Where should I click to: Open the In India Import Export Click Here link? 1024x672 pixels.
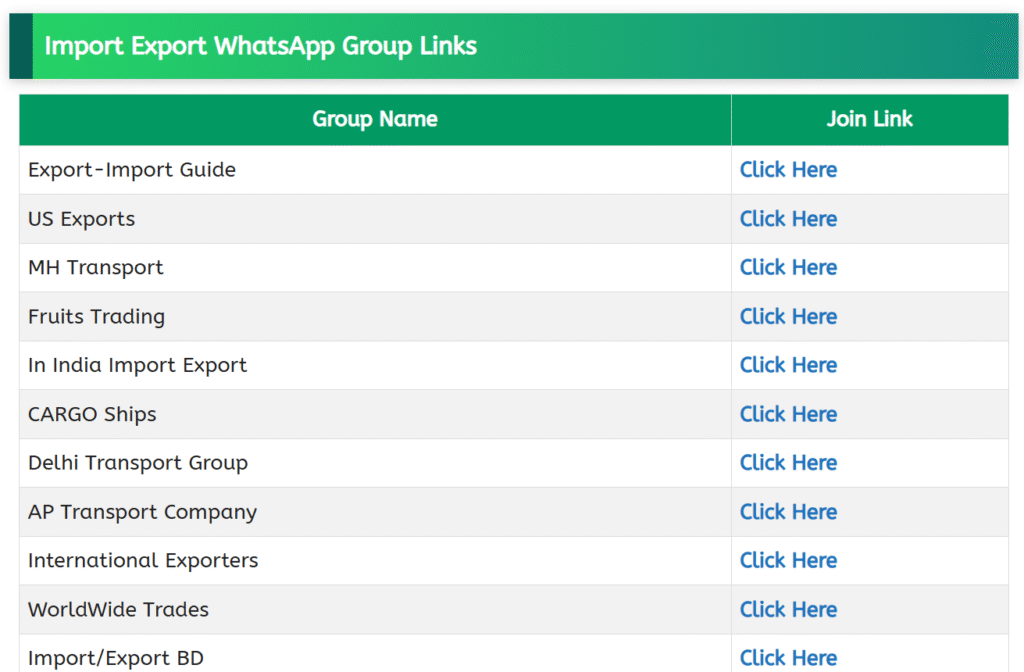(788, 365)
